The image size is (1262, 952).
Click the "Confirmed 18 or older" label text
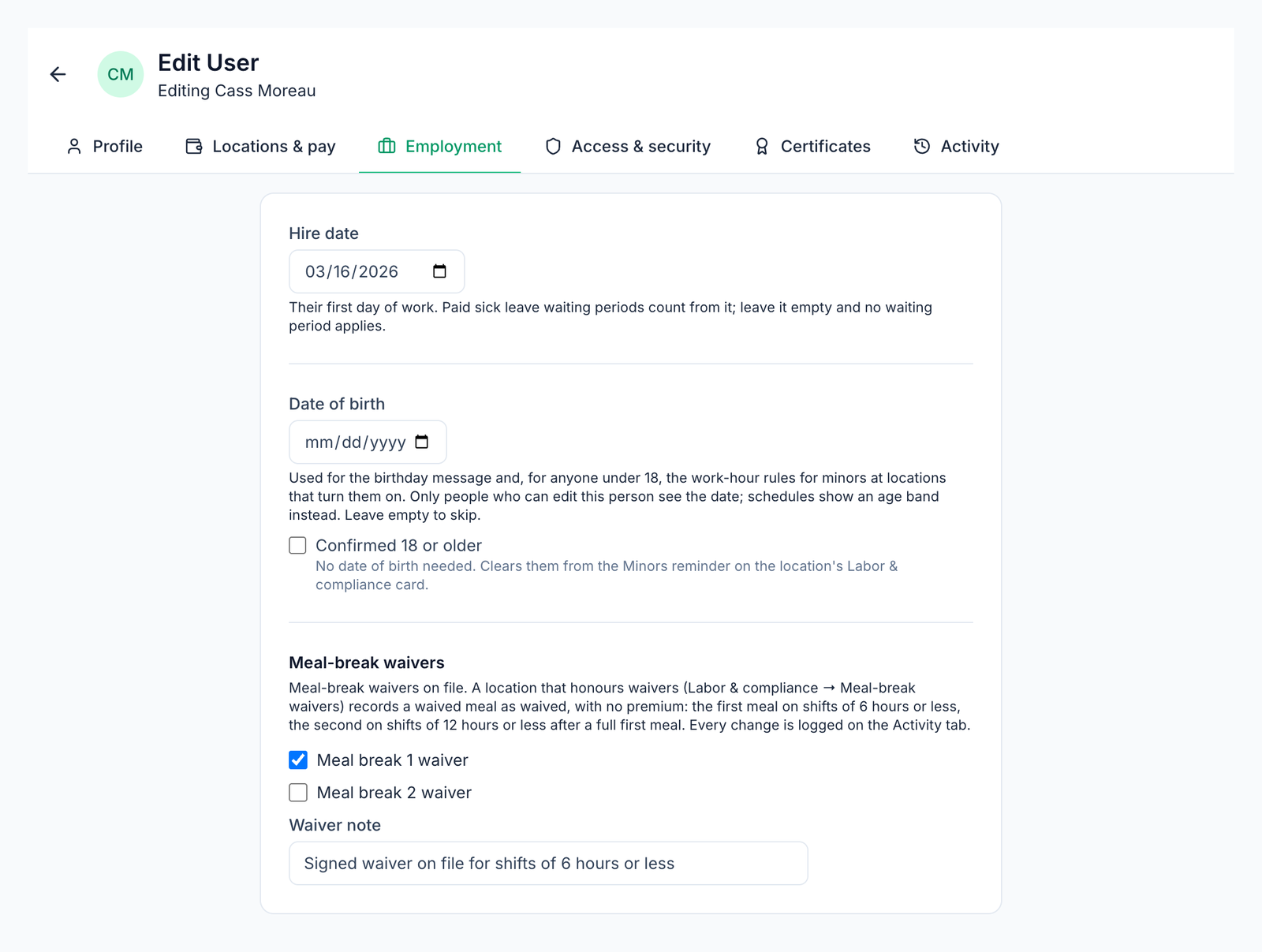tap(398, 545)
